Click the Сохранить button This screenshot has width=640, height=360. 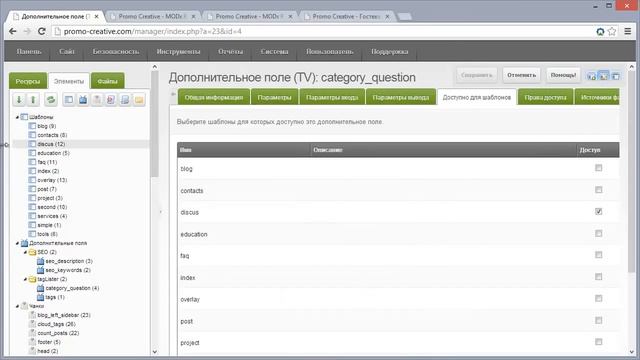(477, 75)
